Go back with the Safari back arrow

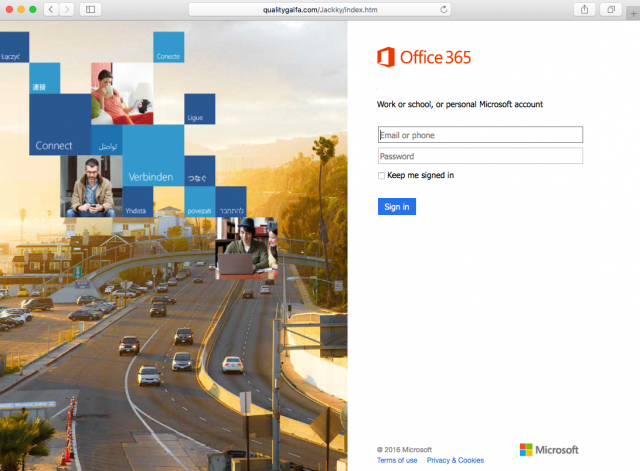[x=51, y=9]
